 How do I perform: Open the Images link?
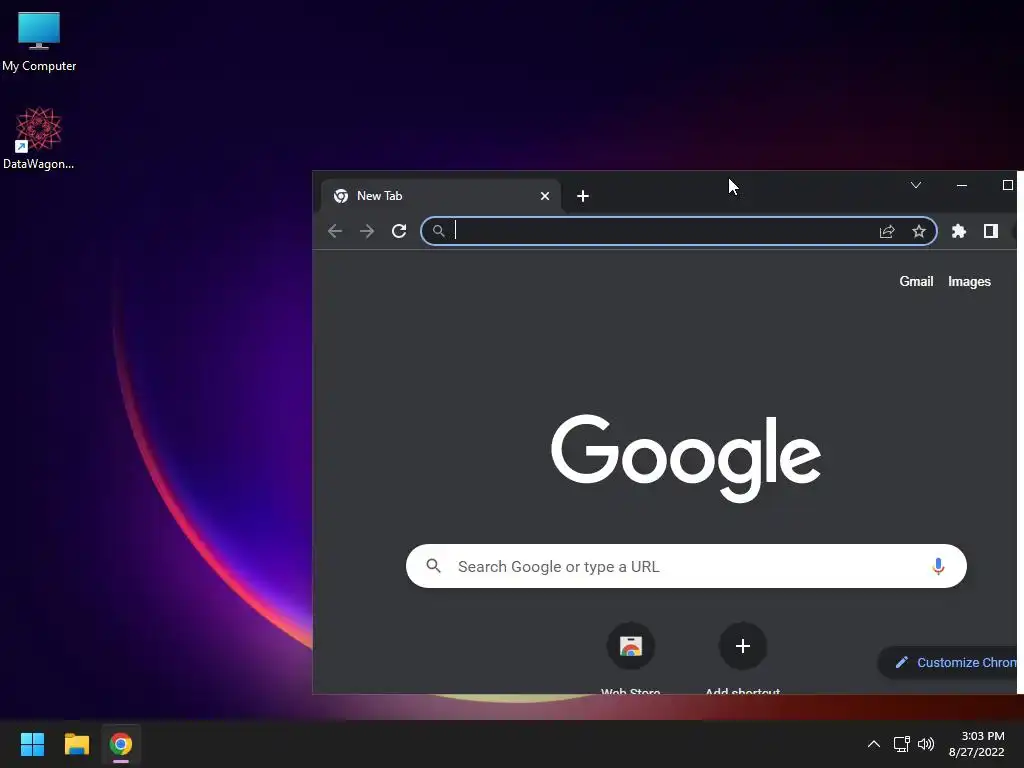tap(969, 281)
